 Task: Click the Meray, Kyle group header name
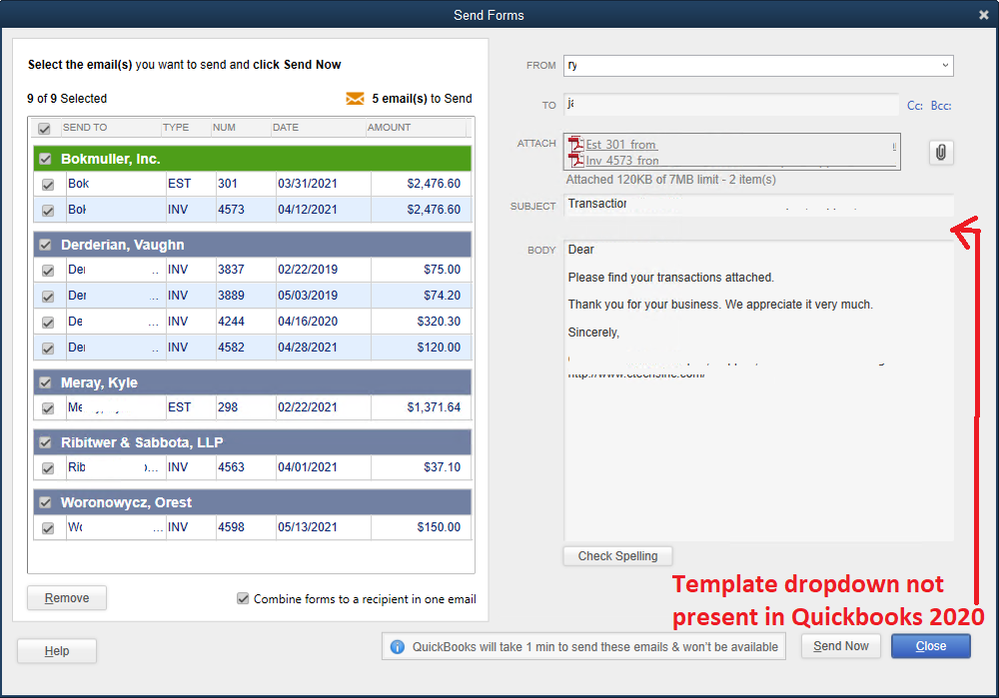tap(99, 383)
